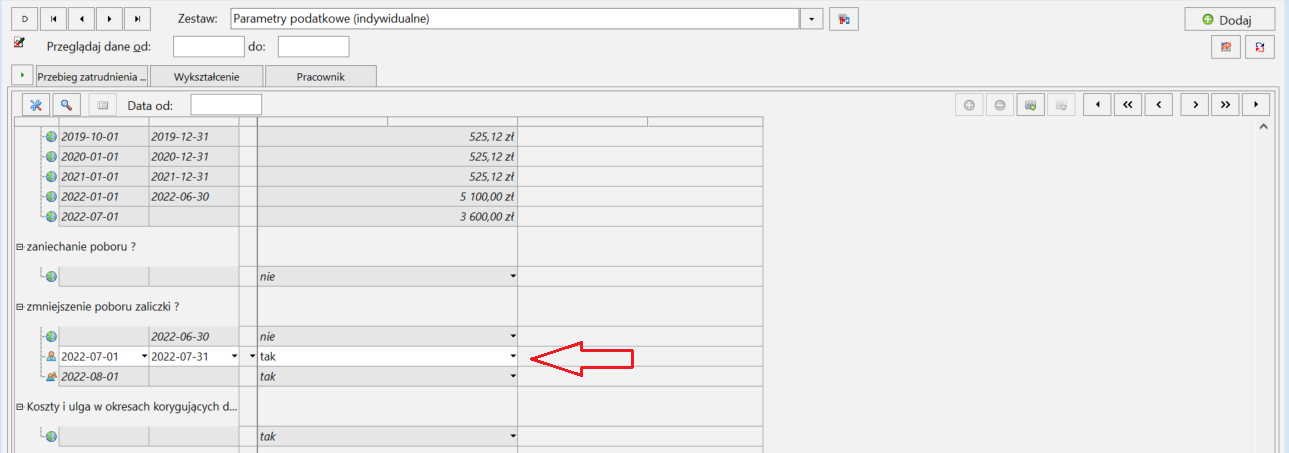Click the 'D' button in the top navigation bar
Image resolution: width=1289 pixels, height=453 pixels.
[x=25, y=19]
